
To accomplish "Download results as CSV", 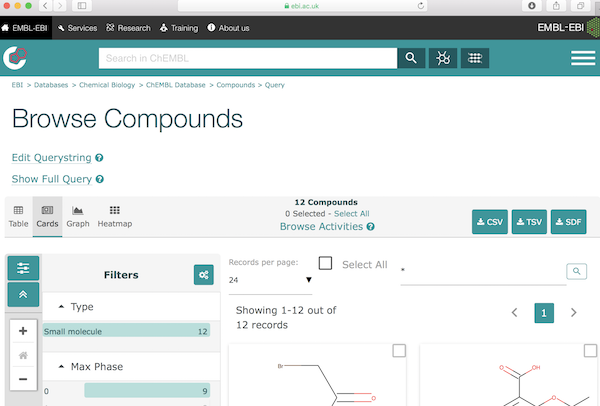I will [489, 222].
